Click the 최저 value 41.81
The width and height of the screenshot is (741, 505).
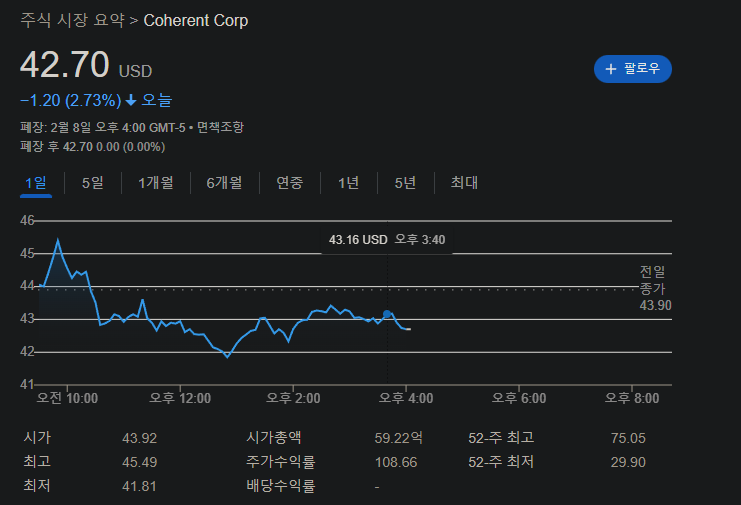(139, 486)
